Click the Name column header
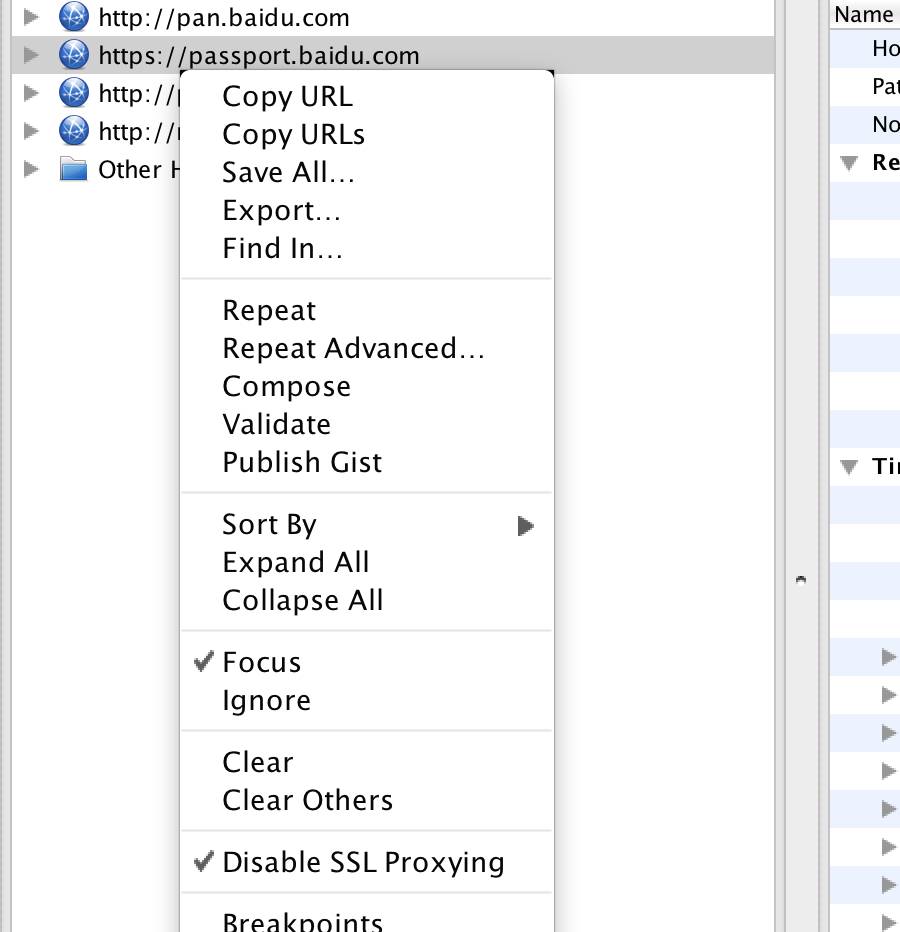The height and width of the screenshot is (932, 900). 864,13
